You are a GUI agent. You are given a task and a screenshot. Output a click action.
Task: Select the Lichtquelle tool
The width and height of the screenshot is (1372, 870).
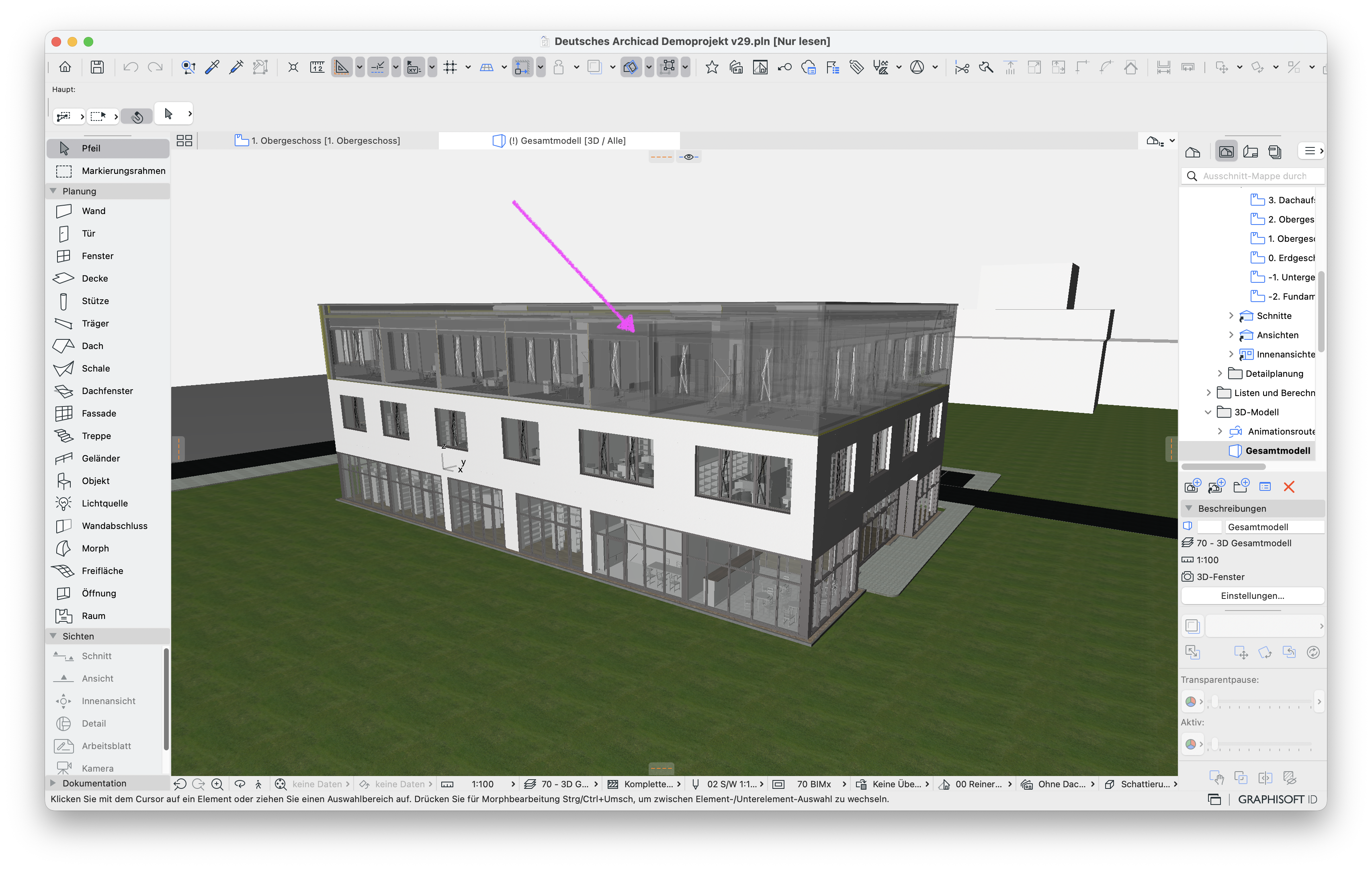[x=108, y=503]
